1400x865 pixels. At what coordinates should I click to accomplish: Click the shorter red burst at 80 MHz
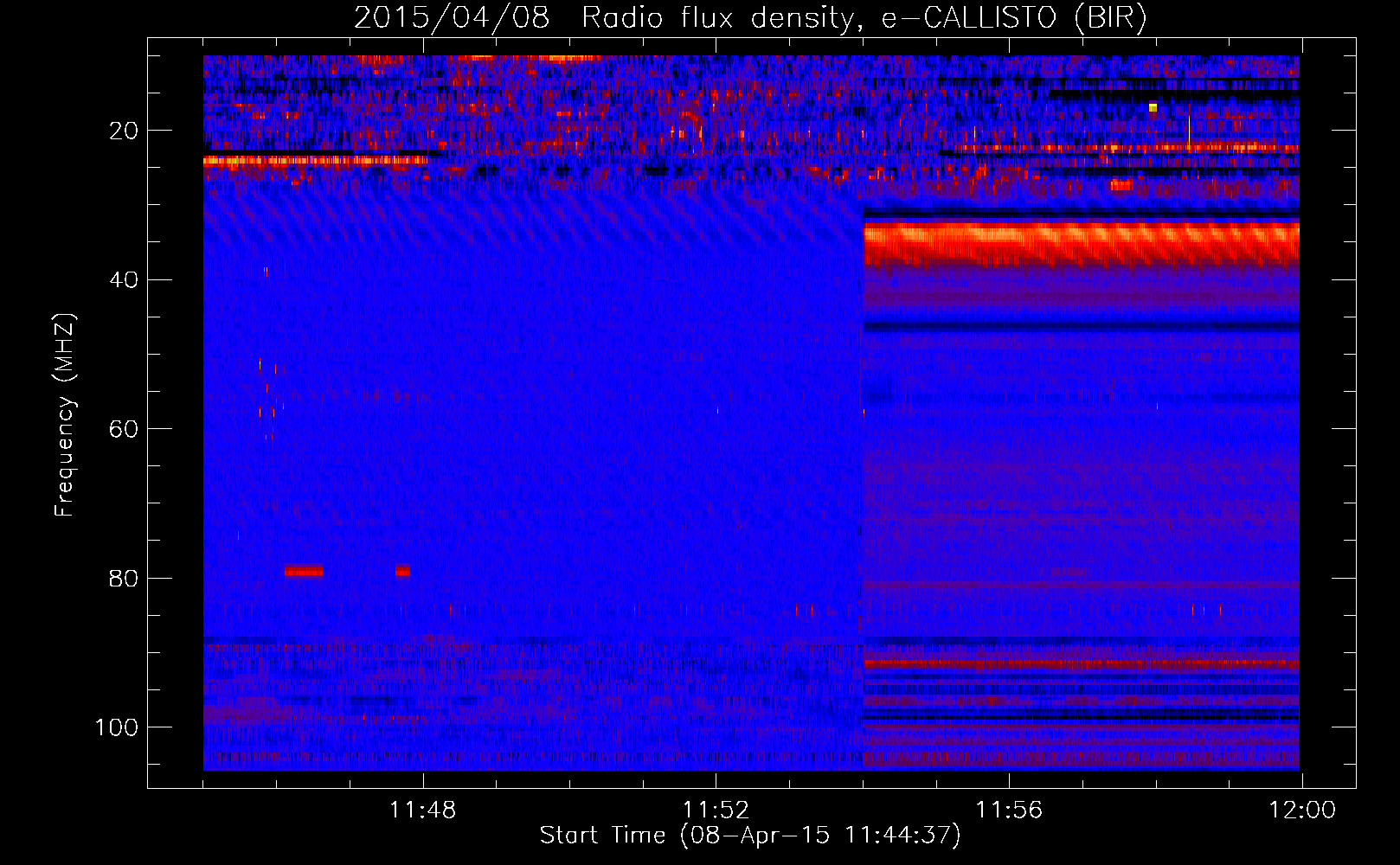(x=402, y=571)
